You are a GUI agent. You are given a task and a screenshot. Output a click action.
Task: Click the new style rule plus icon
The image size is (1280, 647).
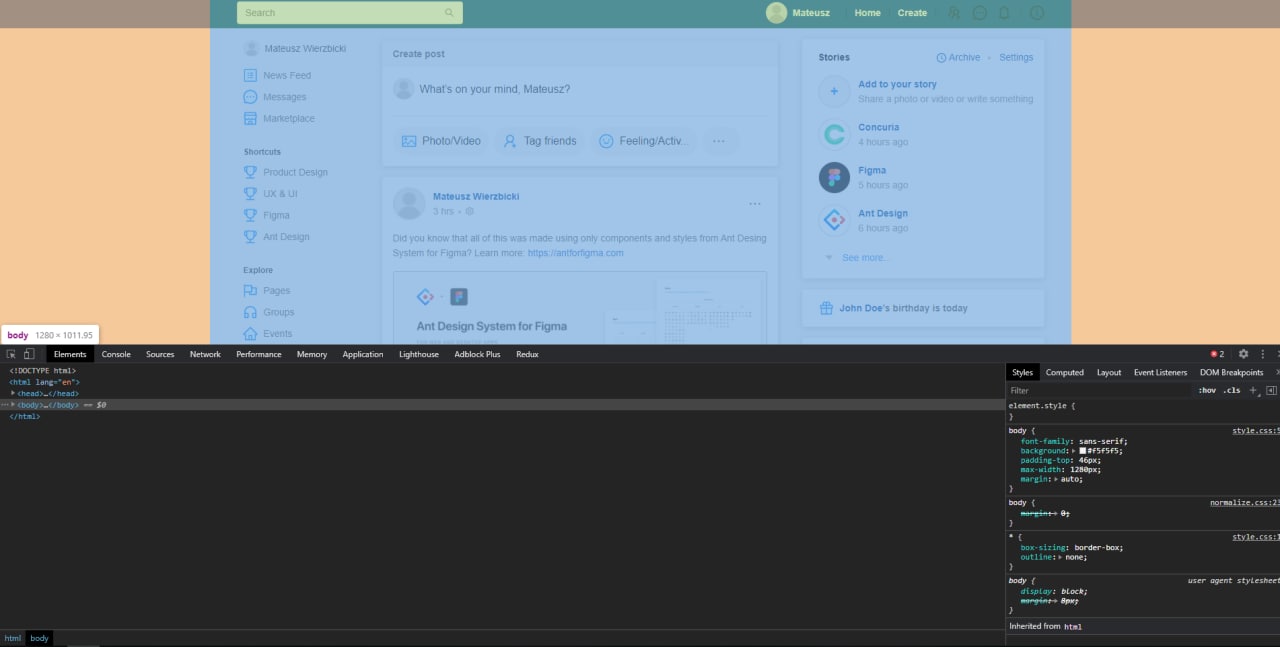click(x=1253, y=390)
